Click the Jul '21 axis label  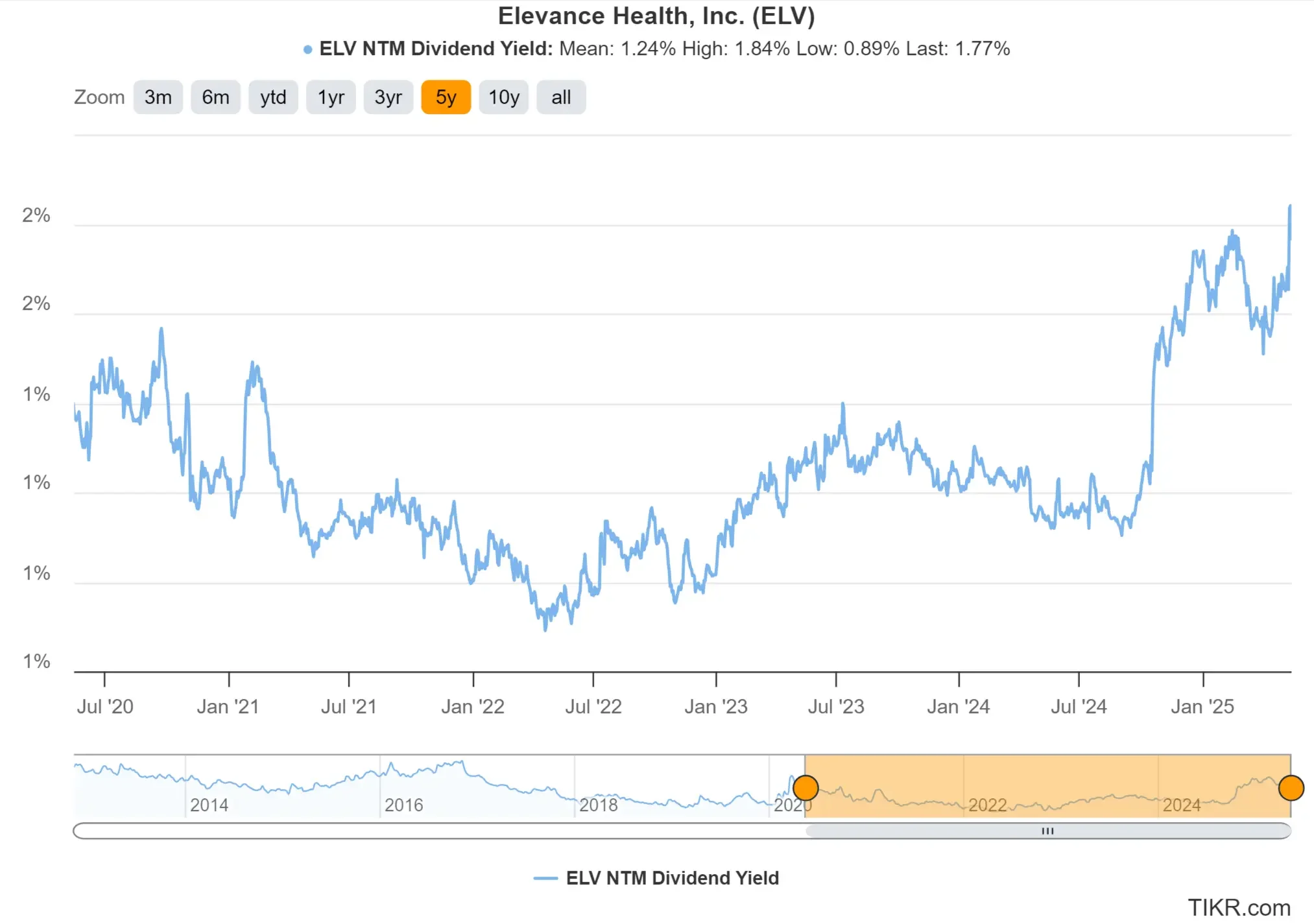[349, 706]
